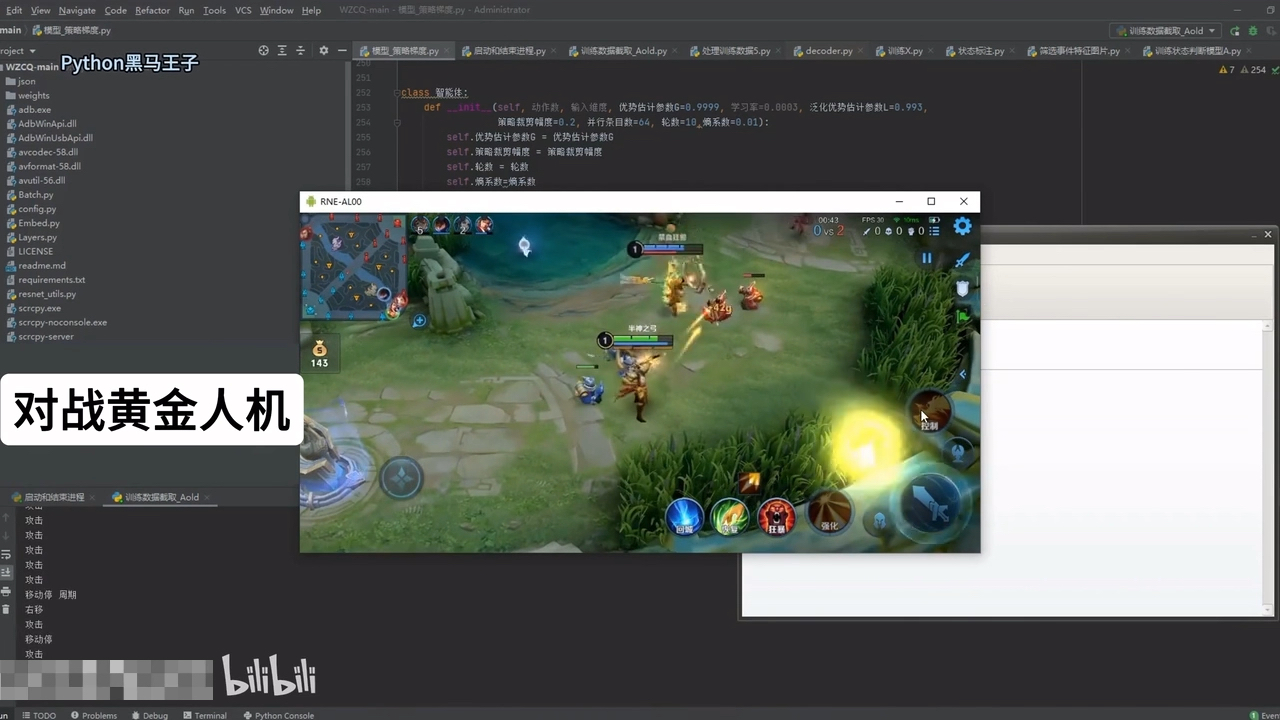1280x720 pixels.
Task: Use the 回城 recall skill
Action: tap(685, 515)
